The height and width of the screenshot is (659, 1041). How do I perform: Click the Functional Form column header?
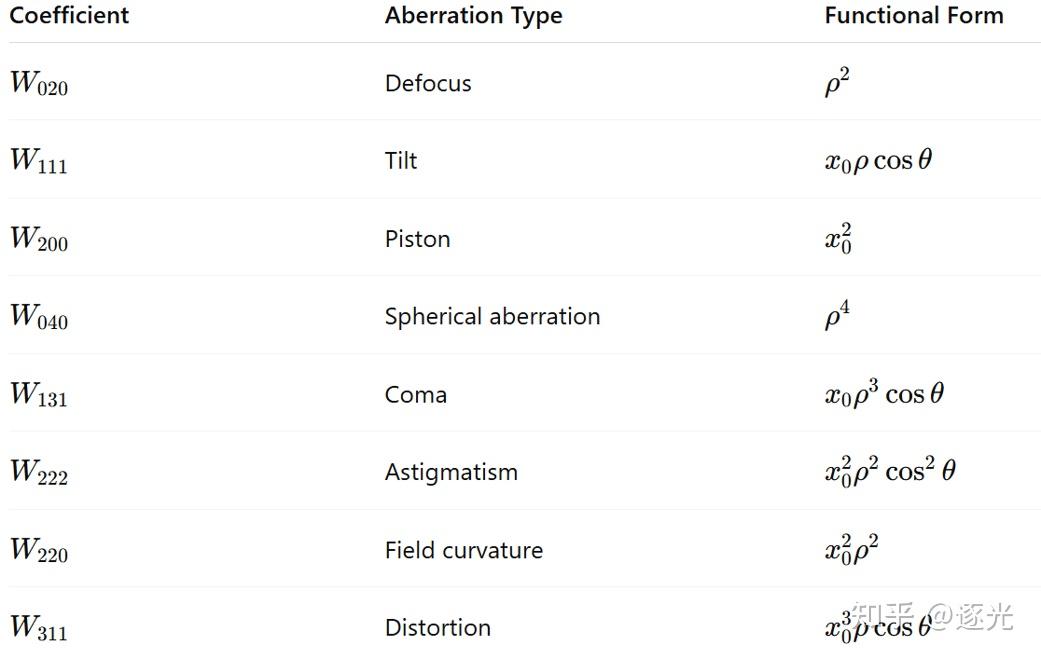pyautogui.click(x=913, y=16)
